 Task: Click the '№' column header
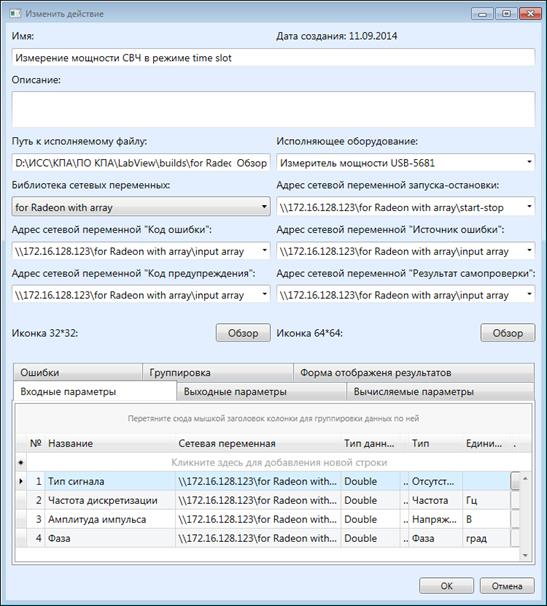coord(36,443)
